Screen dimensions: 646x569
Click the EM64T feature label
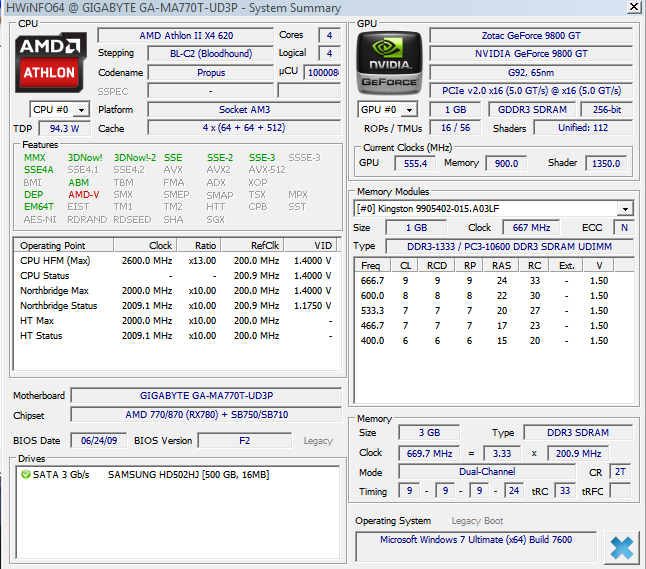39,206
